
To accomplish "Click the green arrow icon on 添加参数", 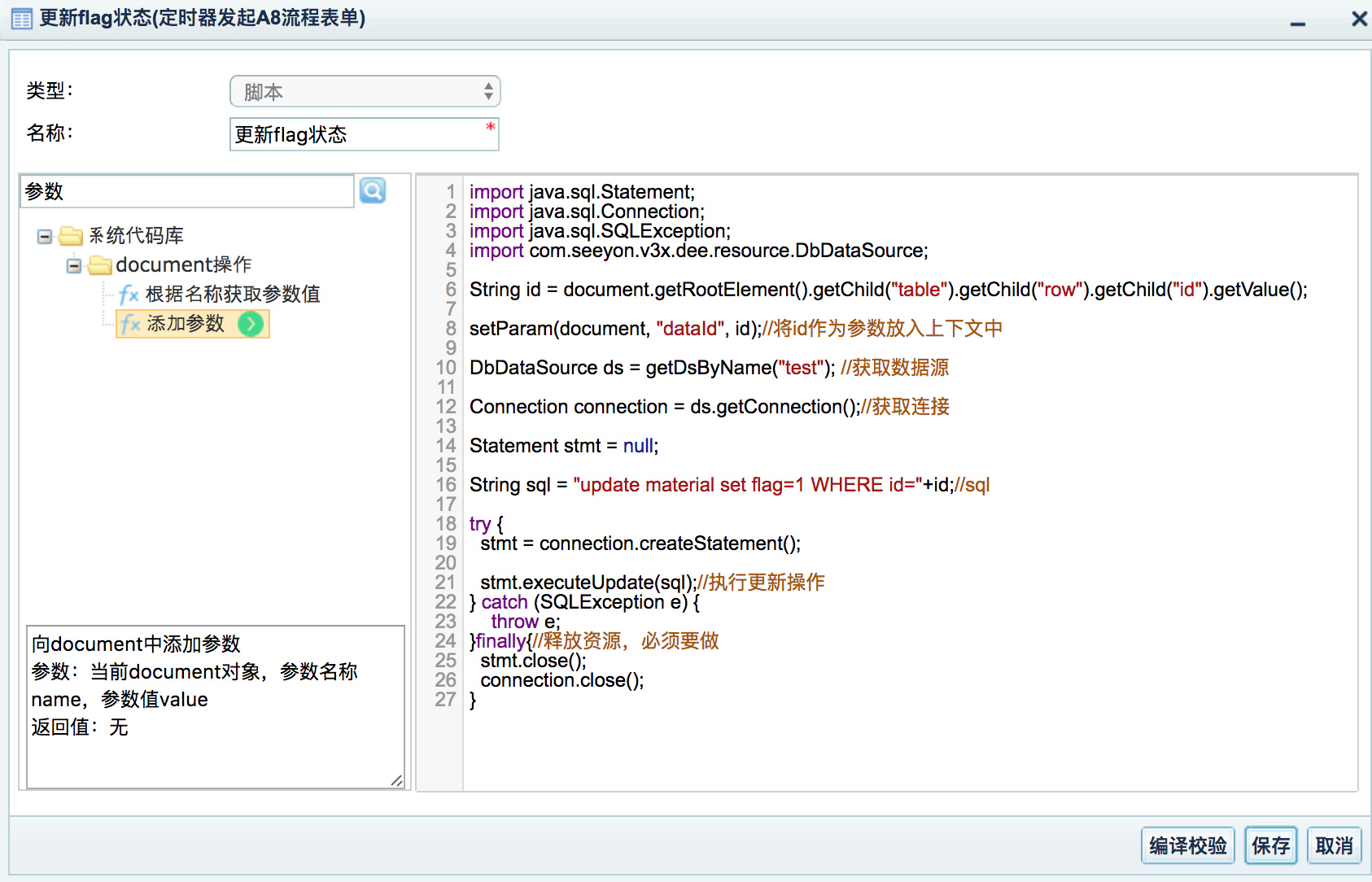I will tap(251, 324).
